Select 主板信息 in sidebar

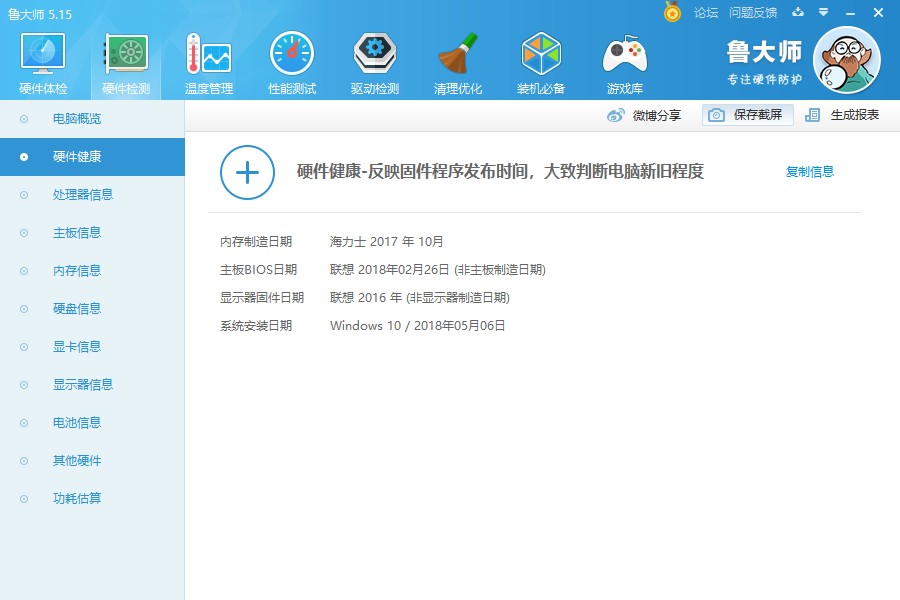click(x=92, y=233)
